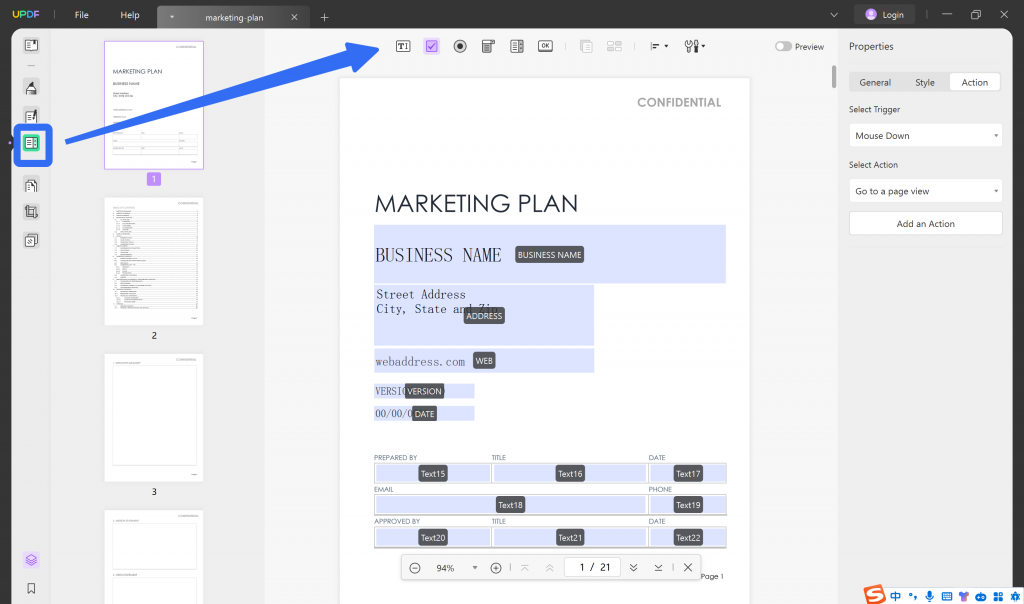The height and width of the screenshot is (604, 1024).
Task: Open the Organize Pages sidebar icon
Action: [x=31, y=240]
